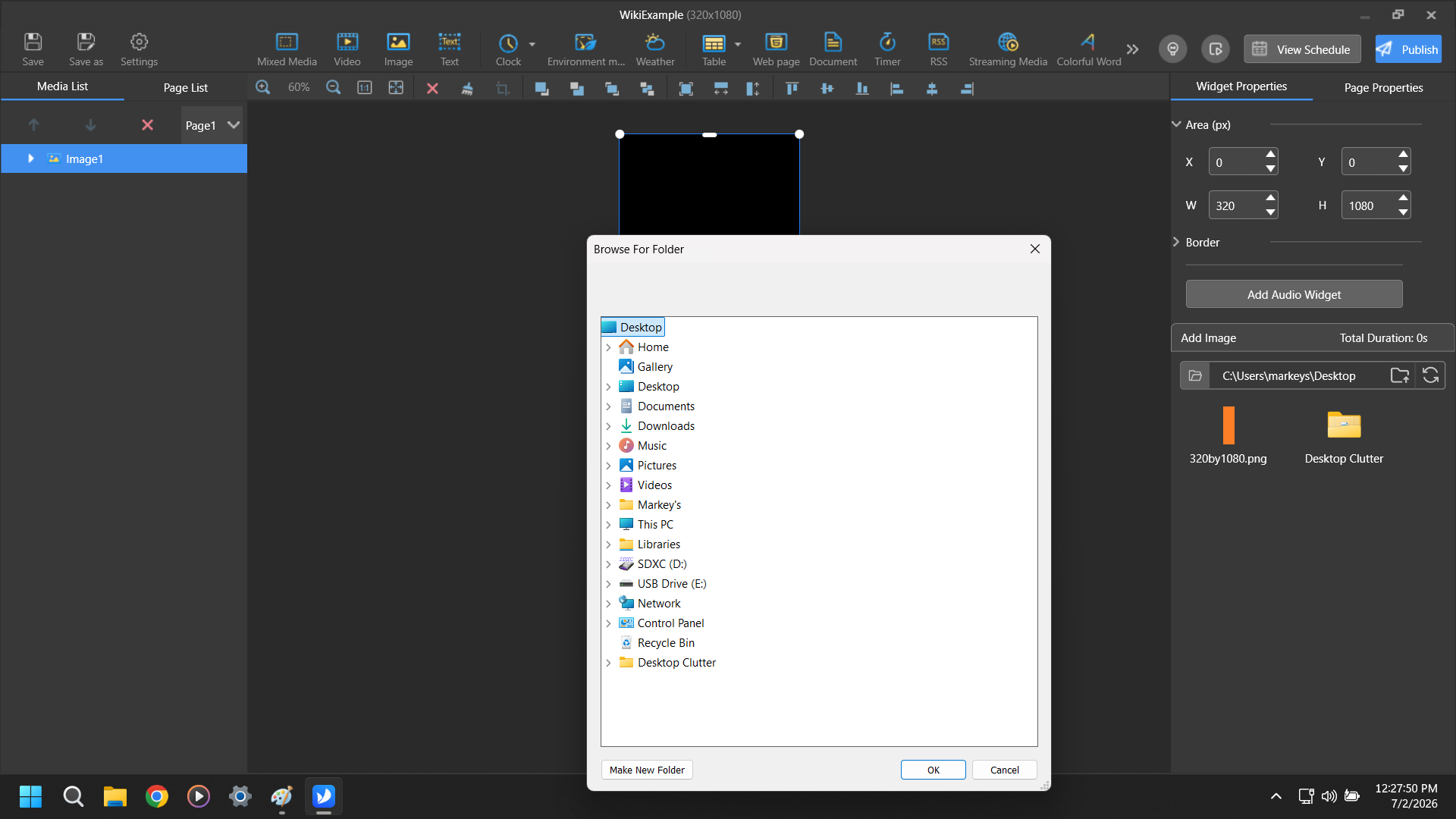Expand the This PC node
Viewport: 1456px width, 819px height.
[608, 525]
